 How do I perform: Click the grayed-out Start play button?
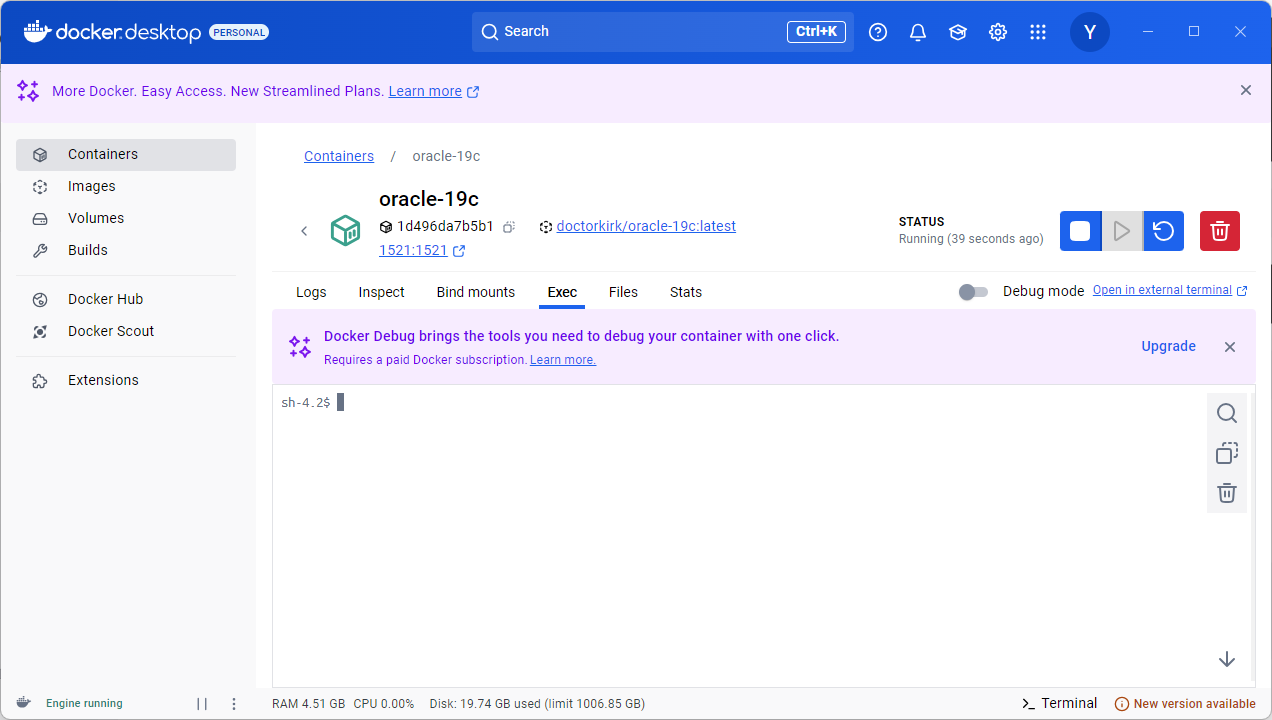(1122, 231)
